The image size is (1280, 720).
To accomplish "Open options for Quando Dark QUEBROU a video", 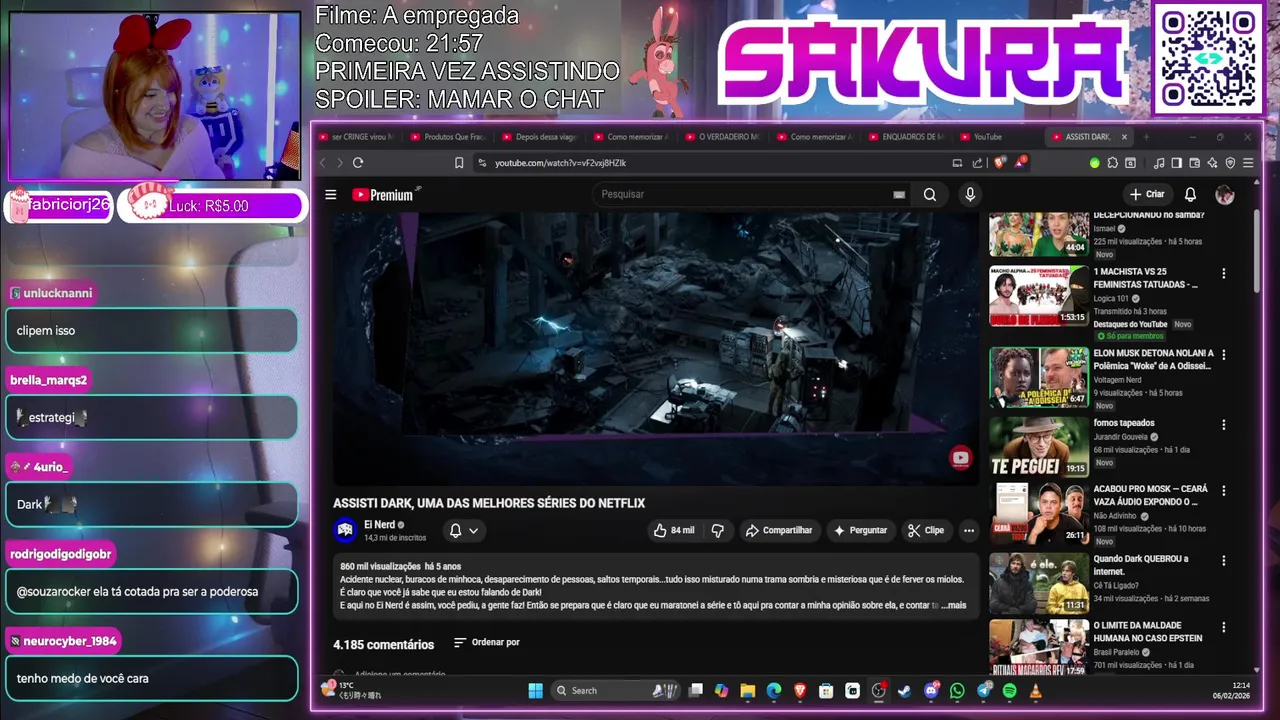I will [1223, 561].
